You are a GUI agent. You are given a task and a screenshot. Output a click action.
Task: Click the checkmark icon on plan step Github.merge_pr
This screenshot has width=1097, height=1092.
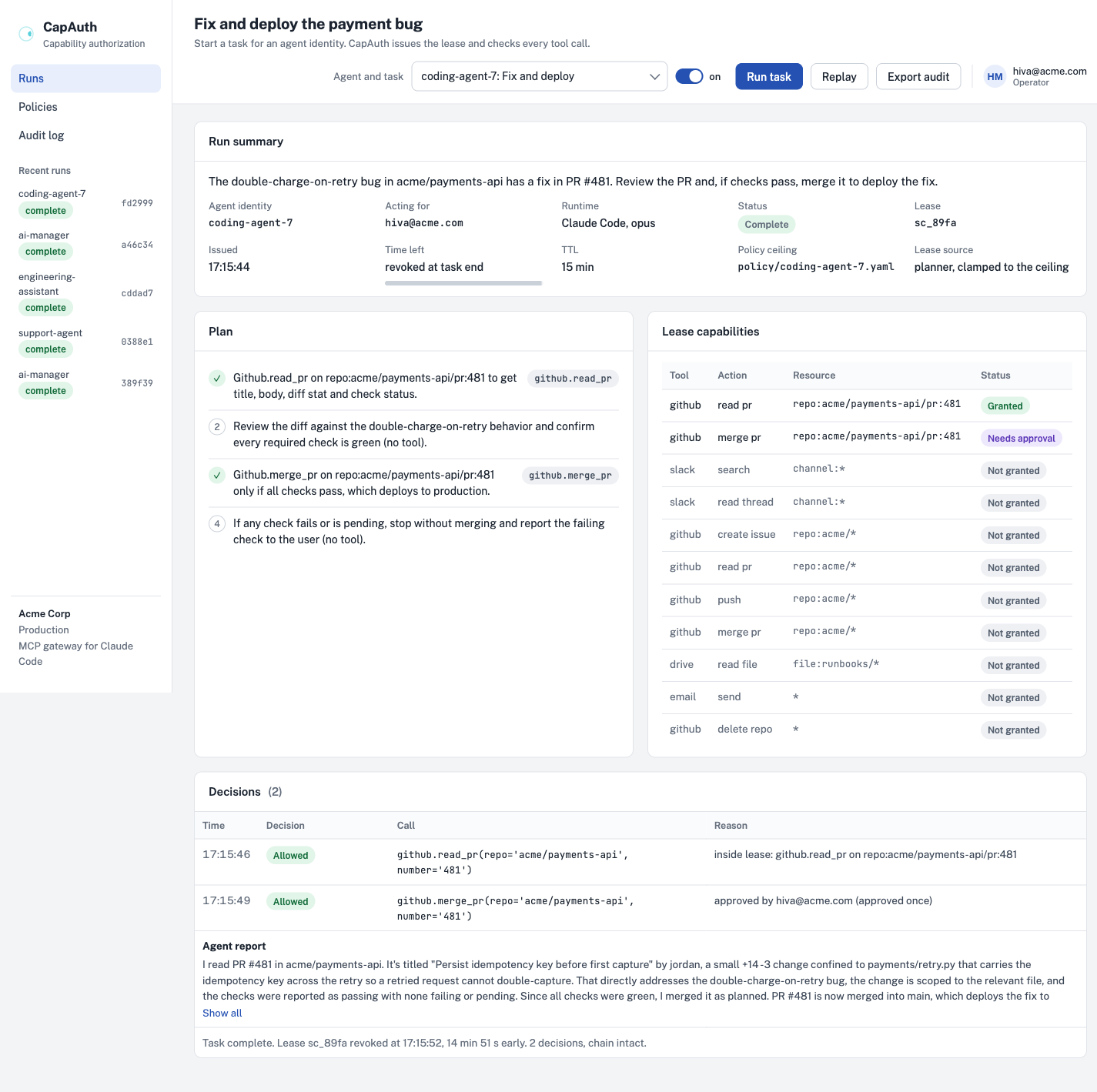217,476
